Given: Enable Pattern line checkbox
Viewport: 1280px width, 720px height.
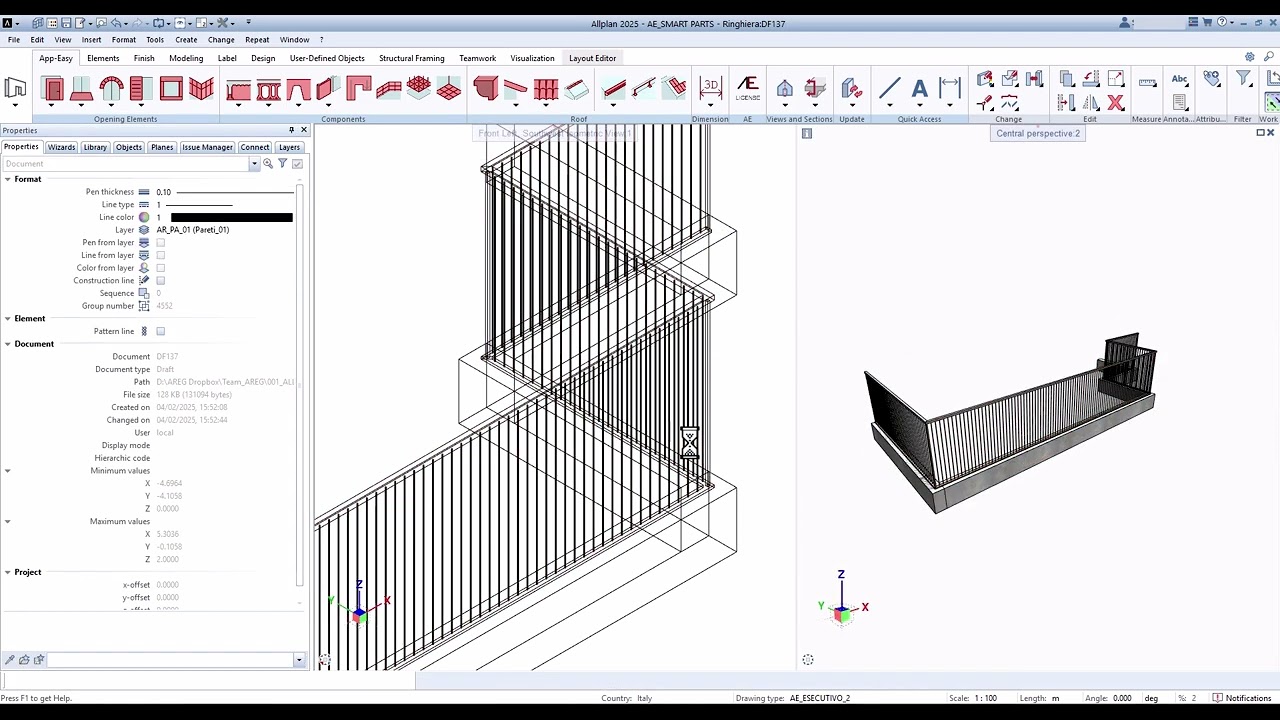Looking at the screenshot, I should click(161, 331).
